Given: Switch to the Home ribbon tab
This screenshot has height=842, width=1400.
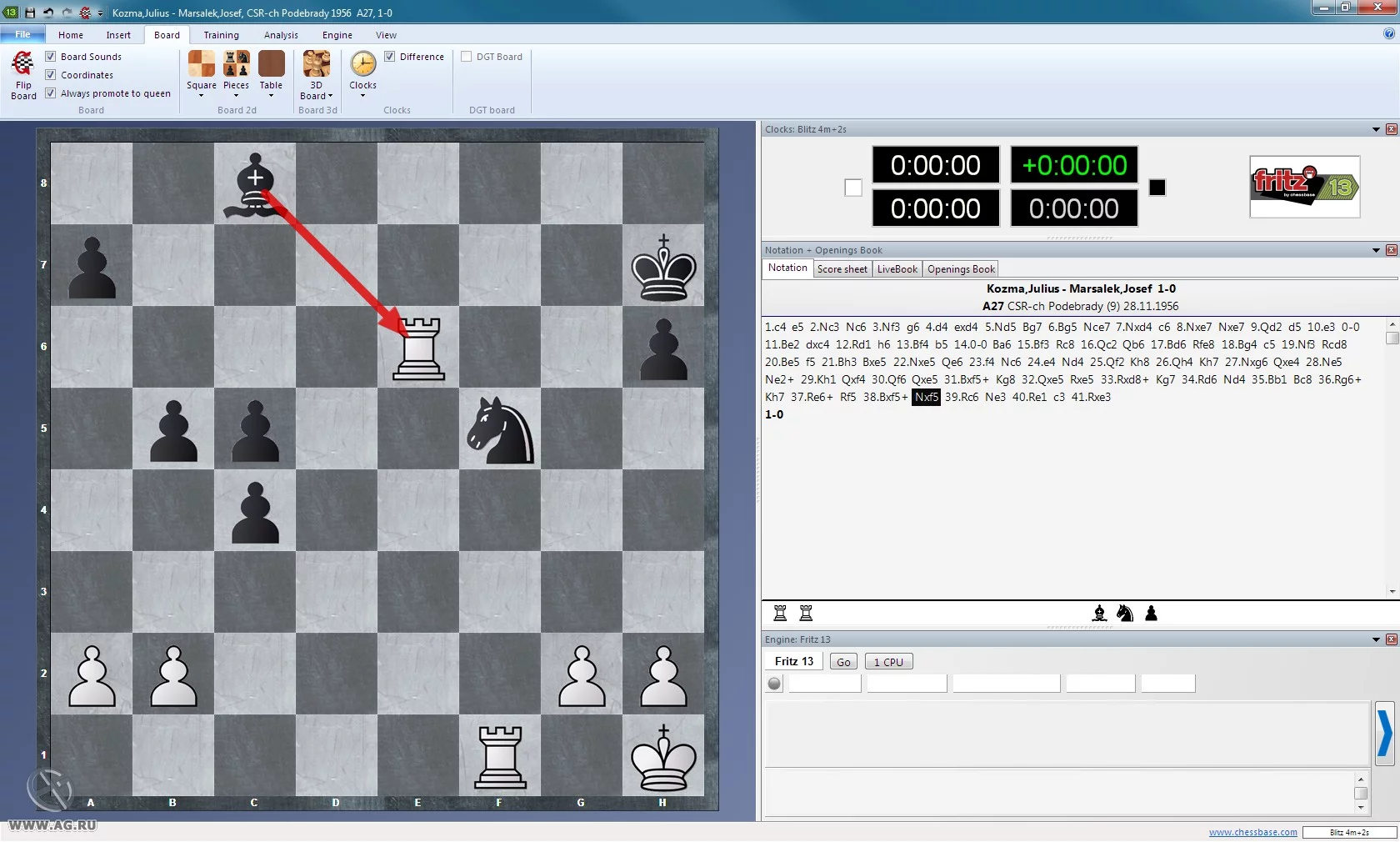Looking at the screenshot, I should [71, 35].
